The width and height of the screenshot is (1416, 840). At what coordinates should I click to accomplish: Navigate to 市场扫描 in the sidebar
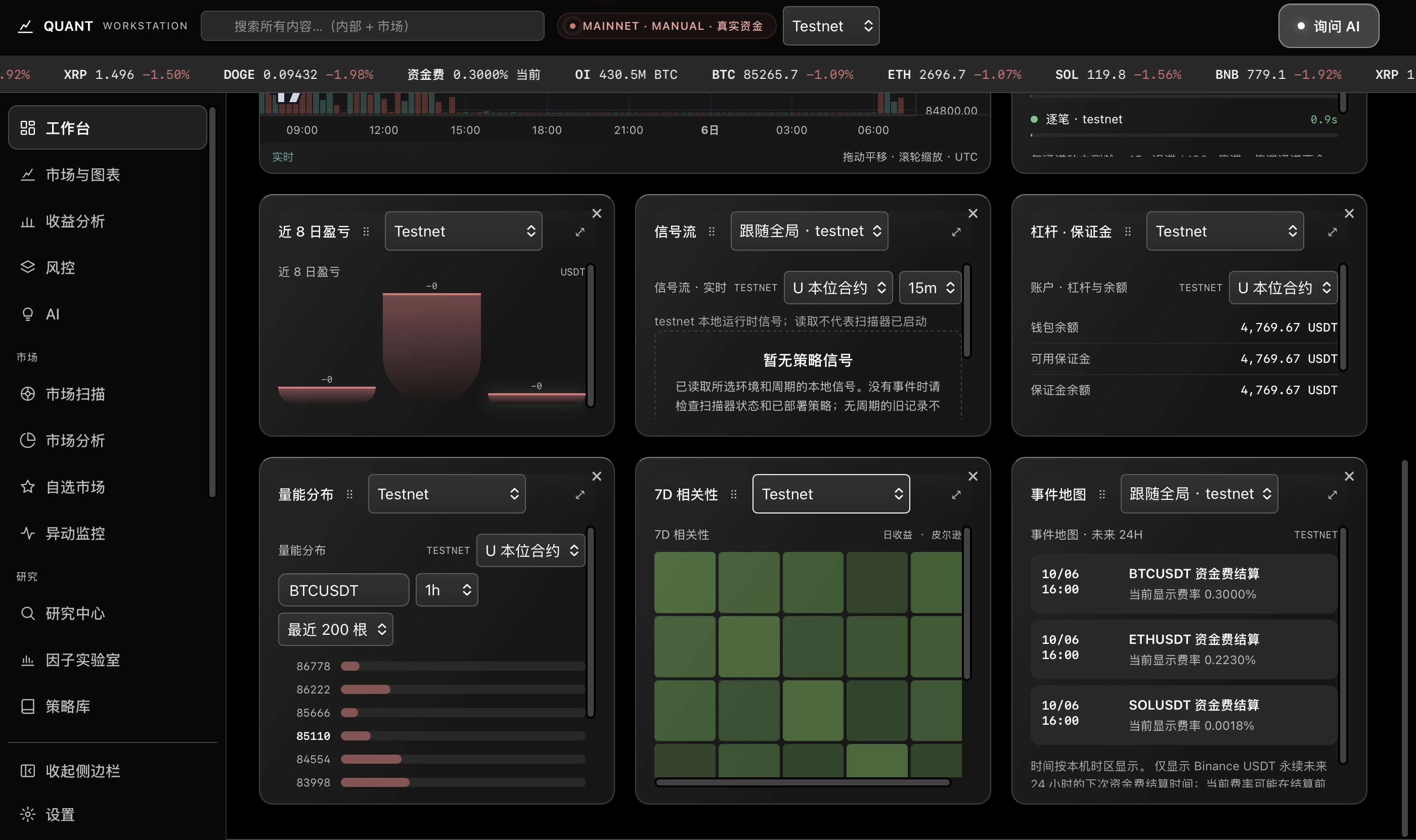click(108, 393)
